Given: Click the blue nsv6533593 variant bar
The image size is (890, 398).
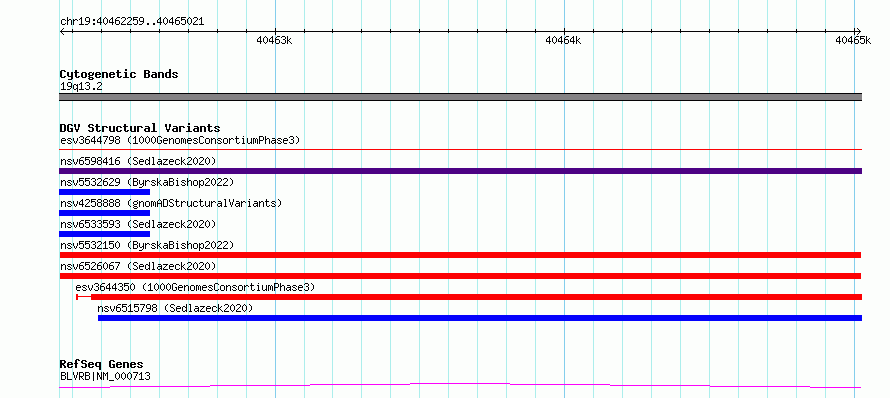Looking at the screenshot, I should (x=104, y=234).
